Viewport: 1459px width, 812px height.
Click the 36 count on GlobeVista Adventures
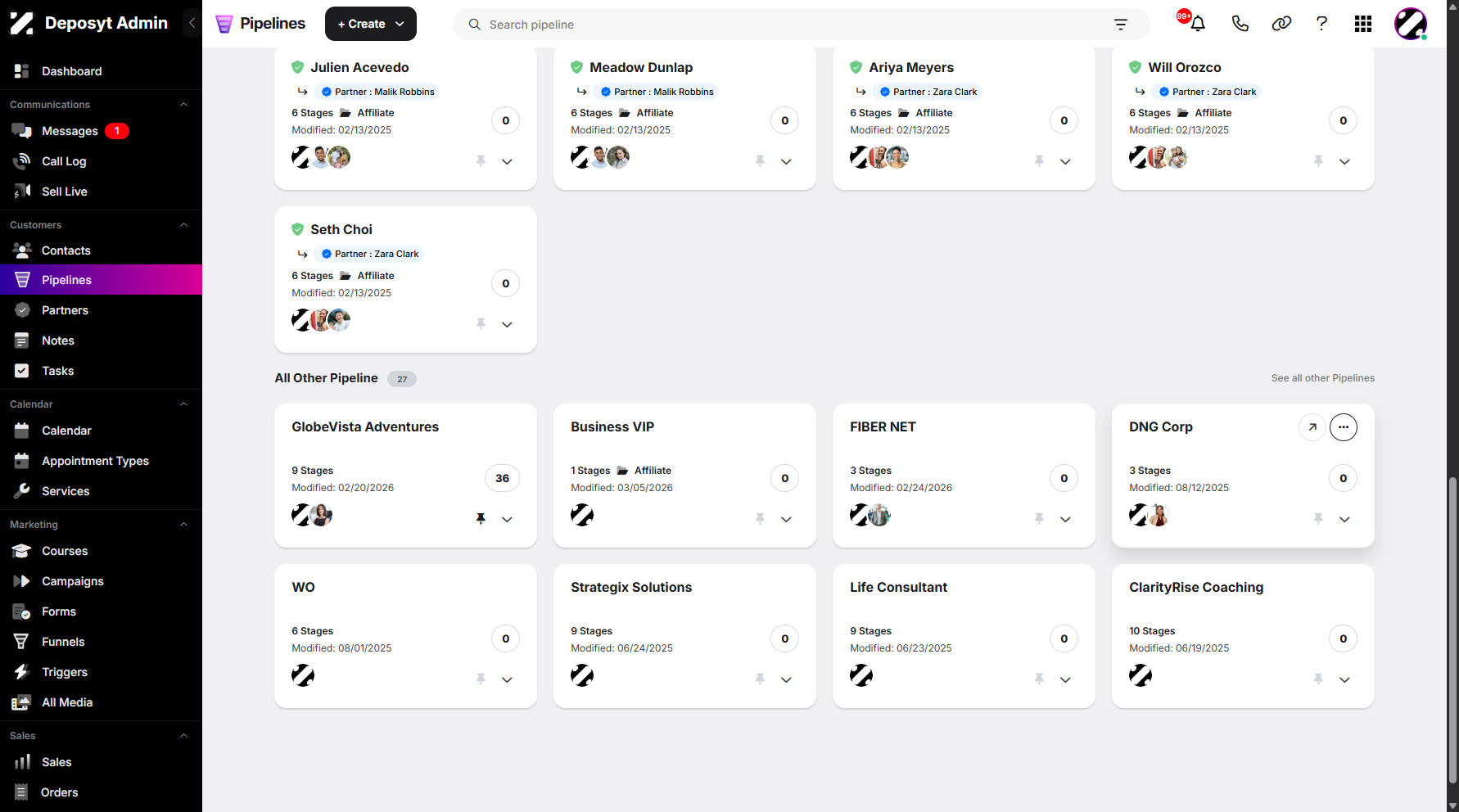tap(502, 478)
